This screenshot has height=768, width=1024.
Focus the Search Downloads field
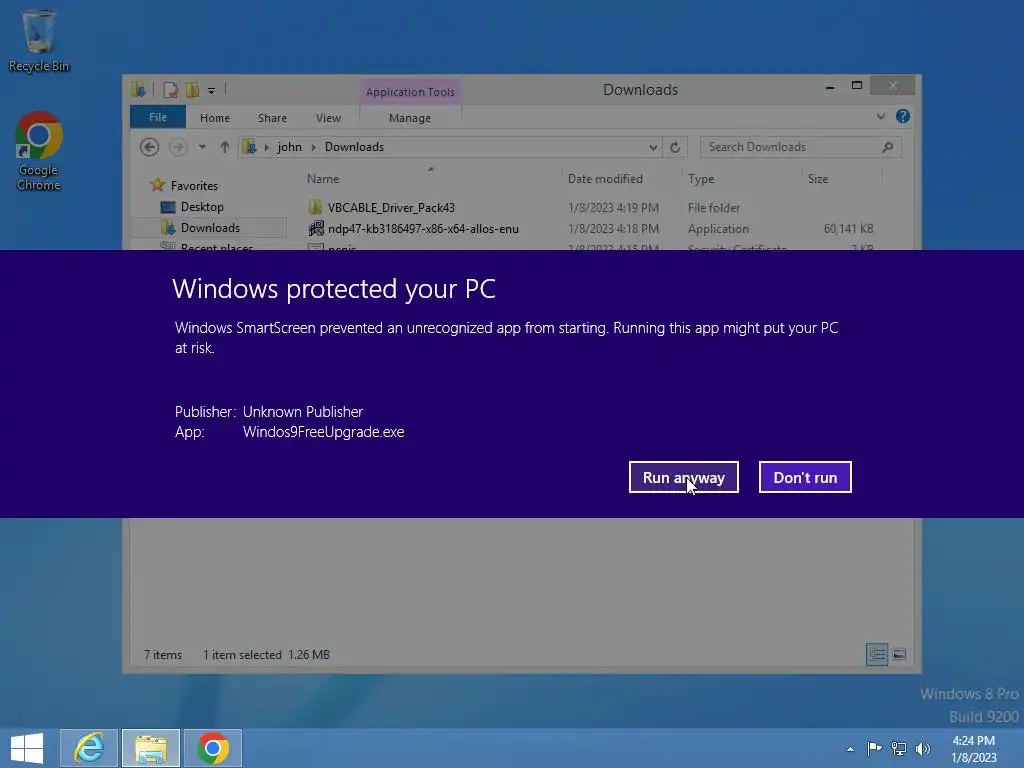tap(800, 147)
